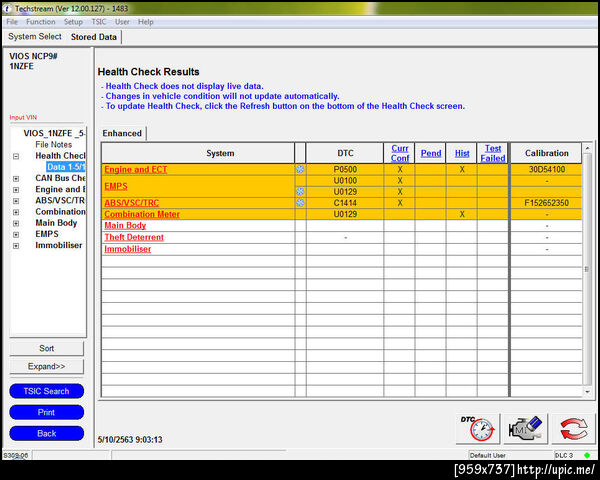This screenshot has height=480, width=600.
Task: Click the results table vertical scrollbar thumb
Action: pyautogui.click(x=587, y=269)
